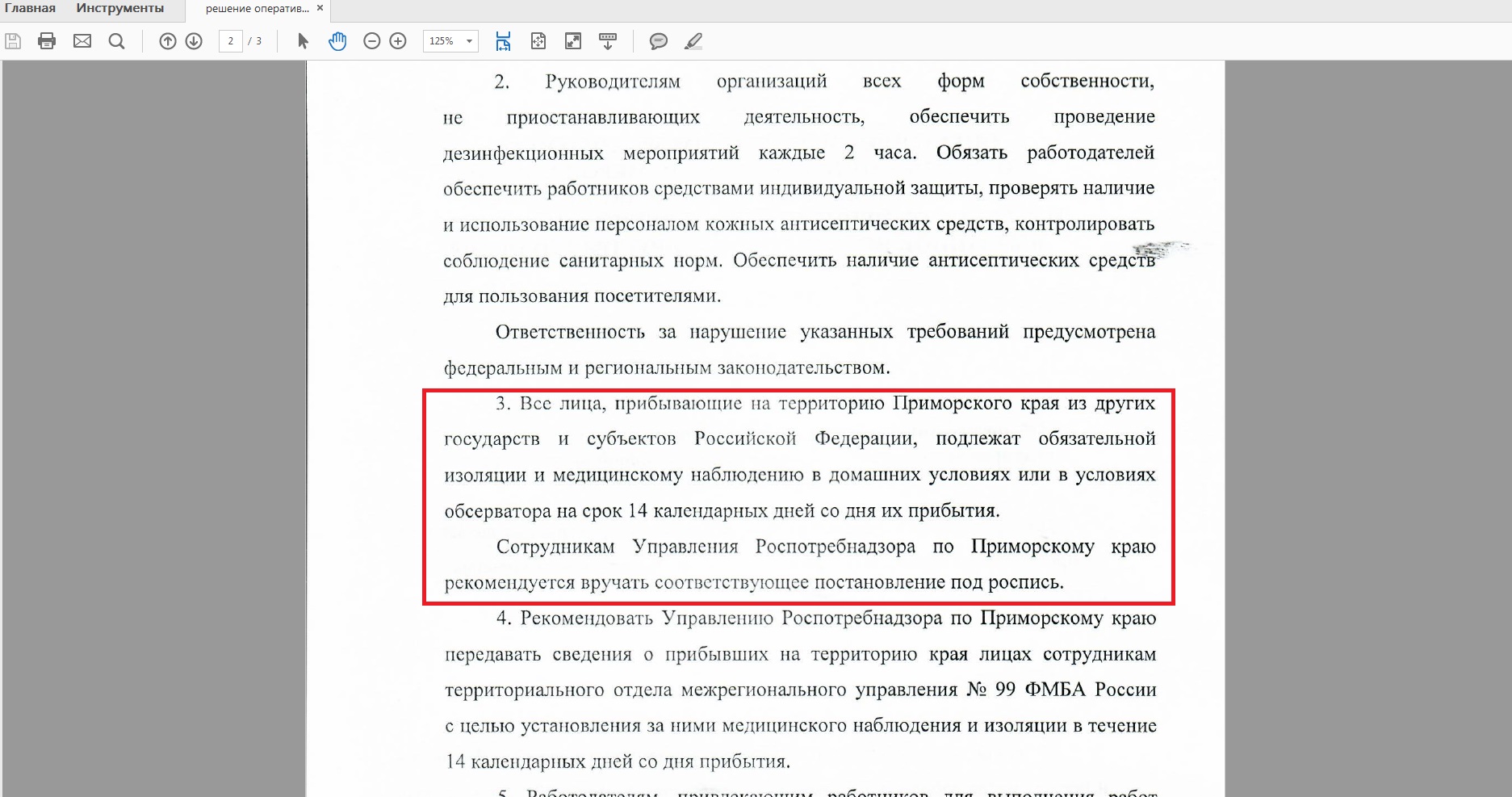Switch to the Главная tab

(30, 8)
